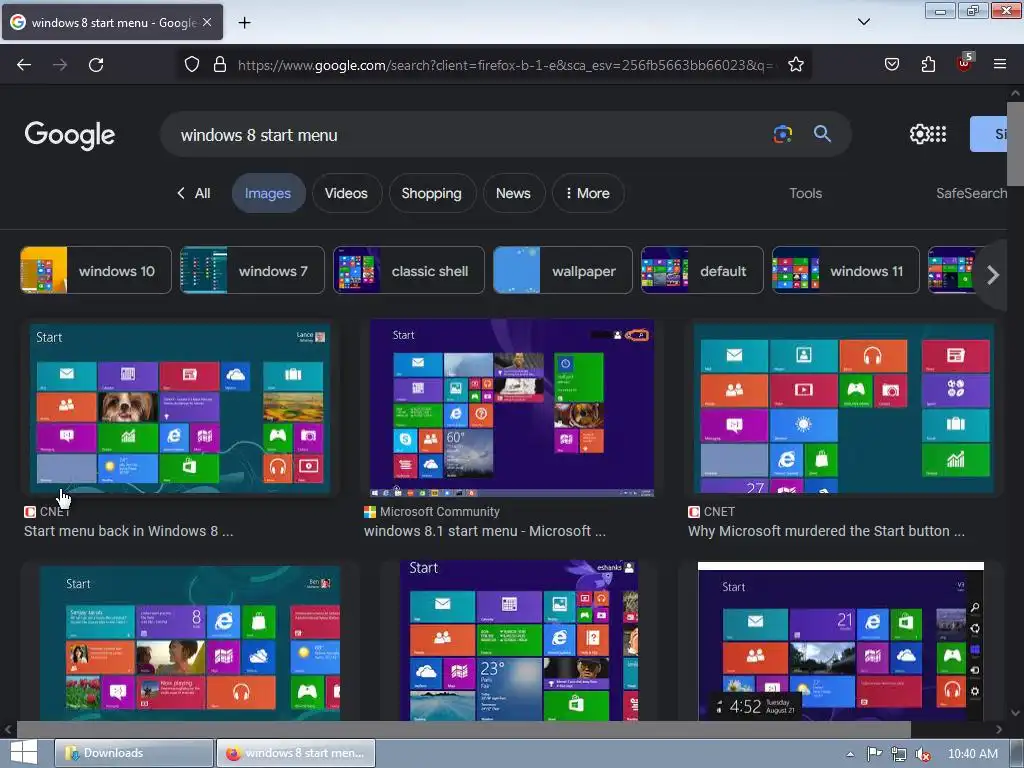
Task: Open the CNET murdered Start button image
Action: [x=843, y=408]
